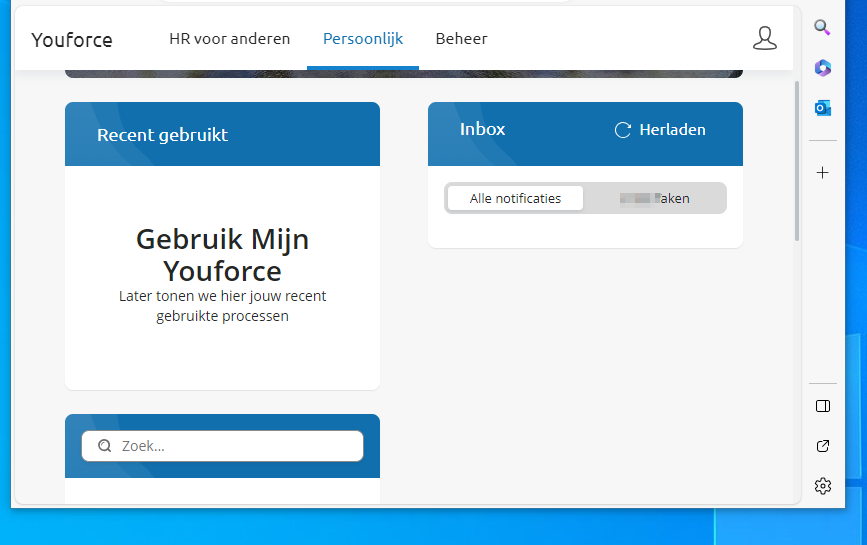Click text 'Later tonen we hier jouw recent'
This screenshot has width=867, height=545.
[x=222, y=296]
